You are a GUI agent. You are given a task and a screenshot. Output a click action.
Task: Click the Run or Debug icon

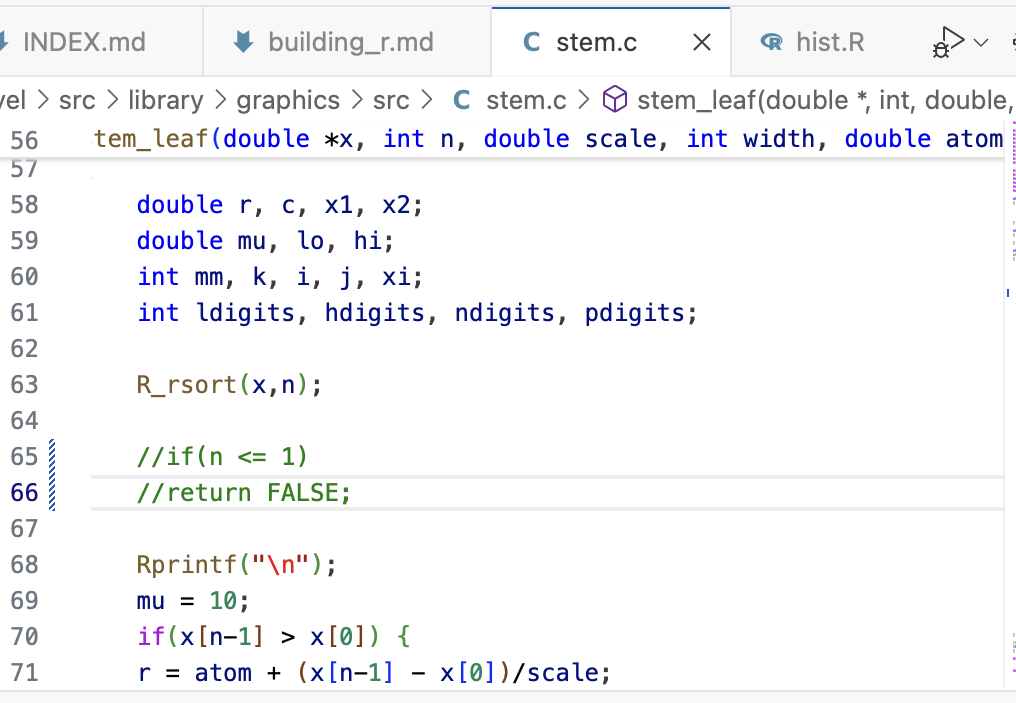pos(948,42)
